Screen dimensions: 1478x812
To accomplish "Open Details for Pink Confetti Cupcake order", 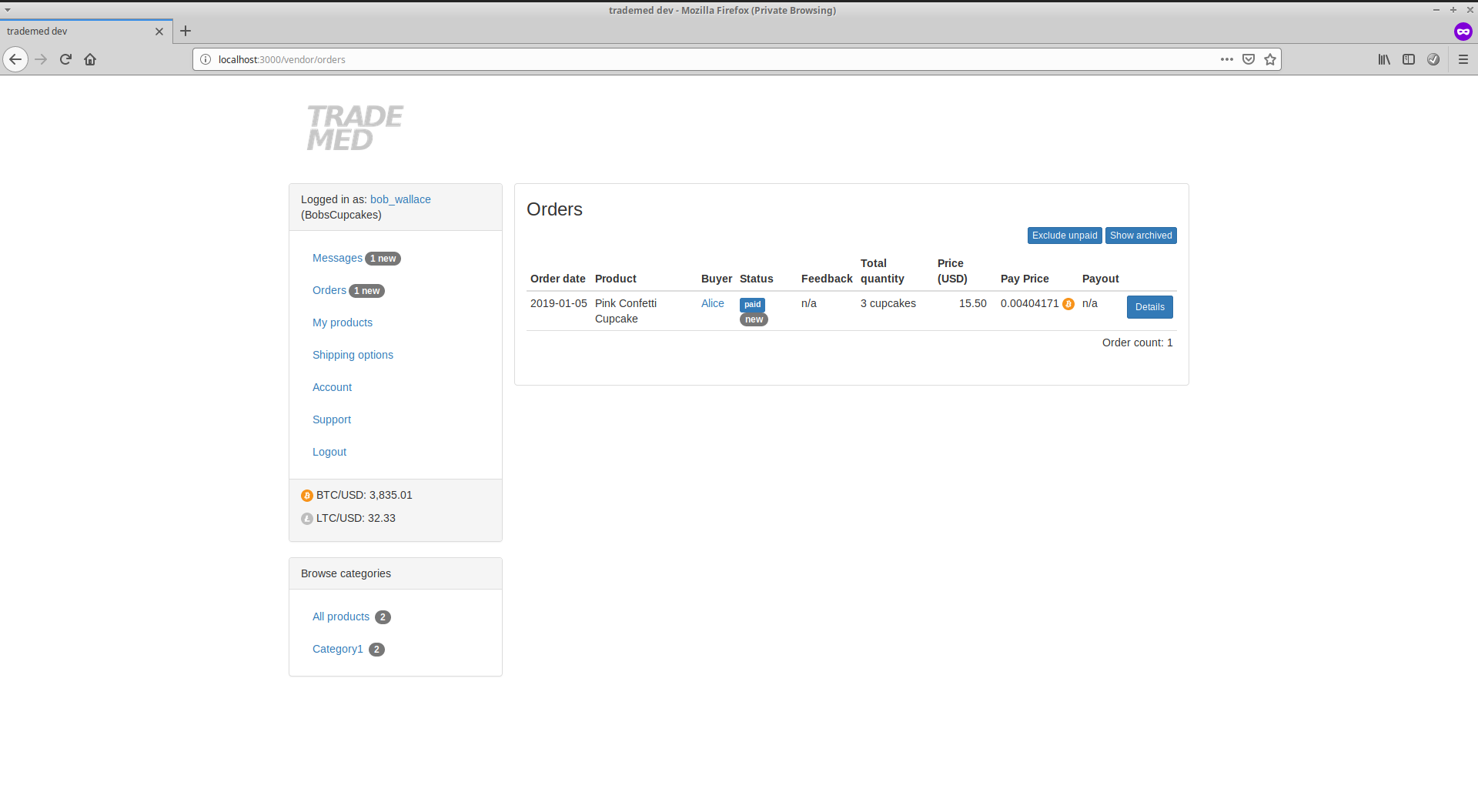I will click(1149, 307).
